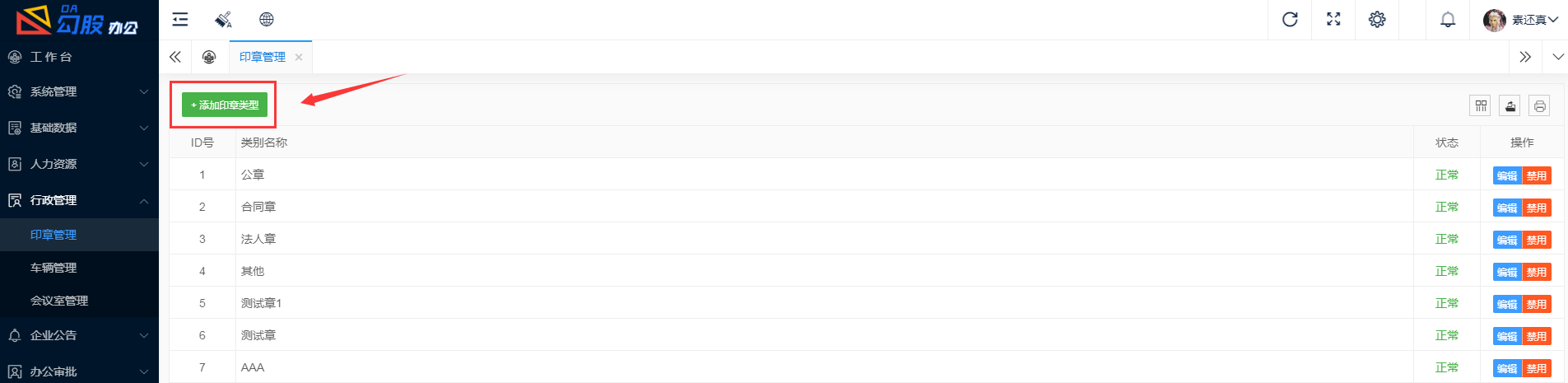Screen dimensions: 1568x383
Task: Open the column filter grid icon
Action: click(x=1481, y=105)
